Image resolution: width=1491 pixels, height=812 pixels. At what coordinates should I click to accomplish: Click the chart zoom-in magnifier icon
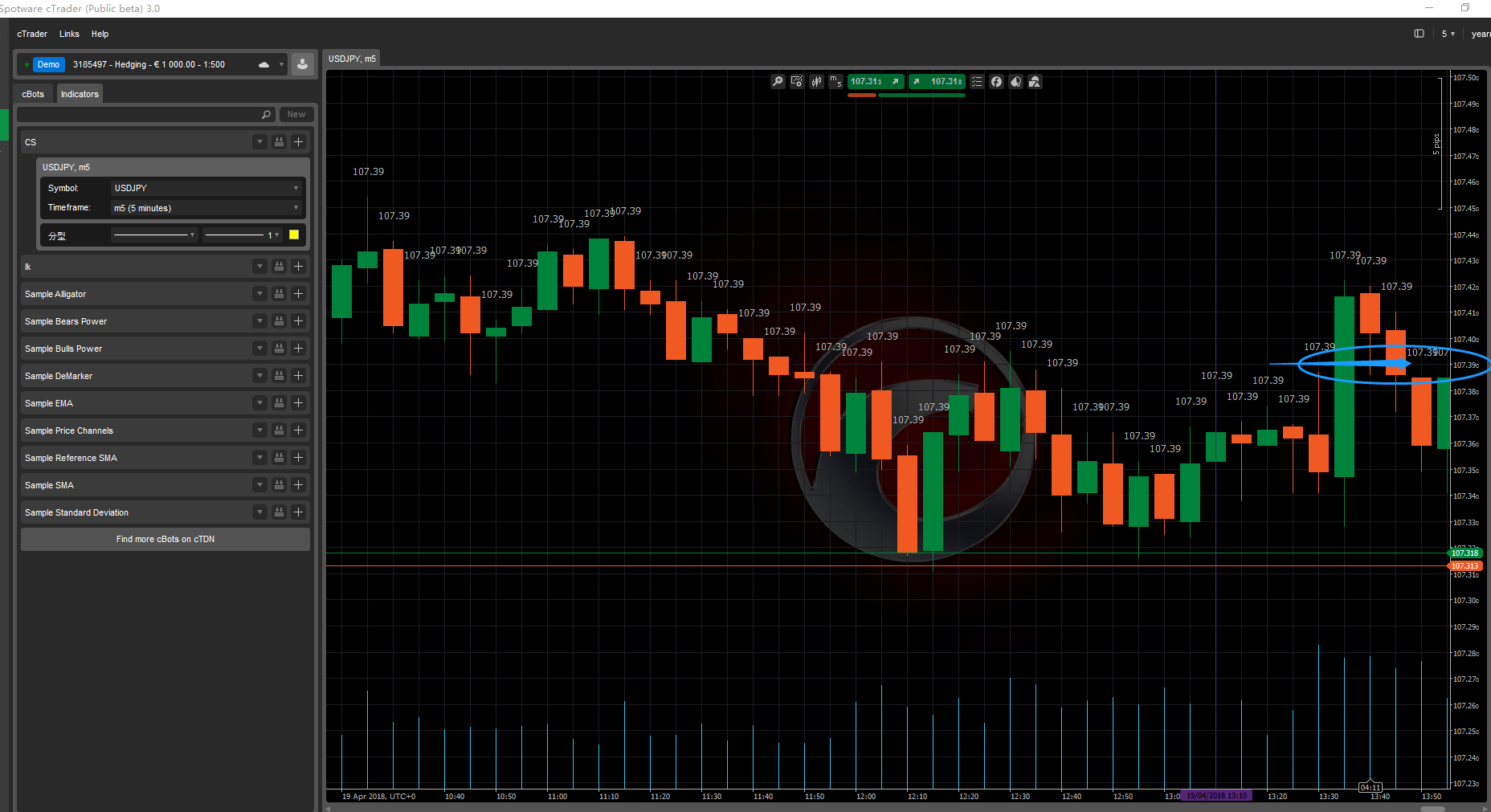point(778,81)
